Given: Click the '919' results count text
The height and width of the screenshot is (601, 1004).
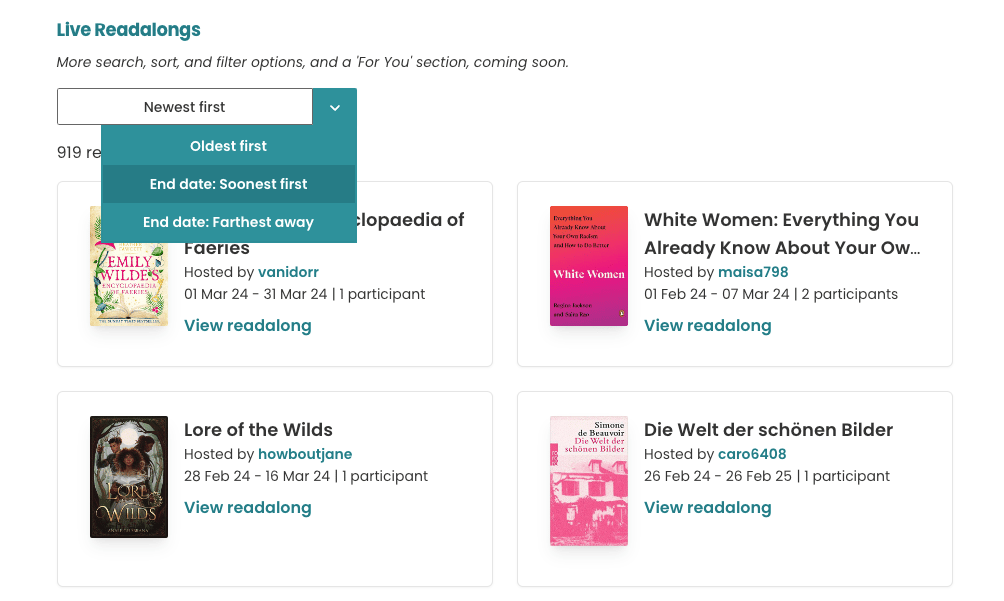Looking at the screenshot, I should pyautogui.click(x=69, y=152).
